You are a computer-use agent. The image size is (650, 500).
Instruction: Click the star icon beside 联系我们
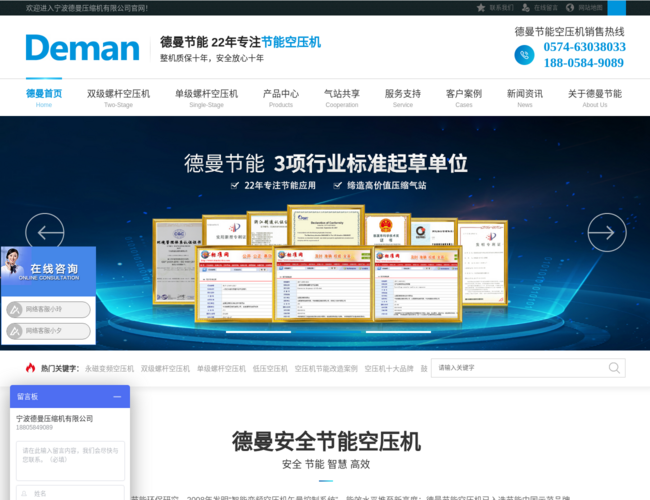point(481,7)
